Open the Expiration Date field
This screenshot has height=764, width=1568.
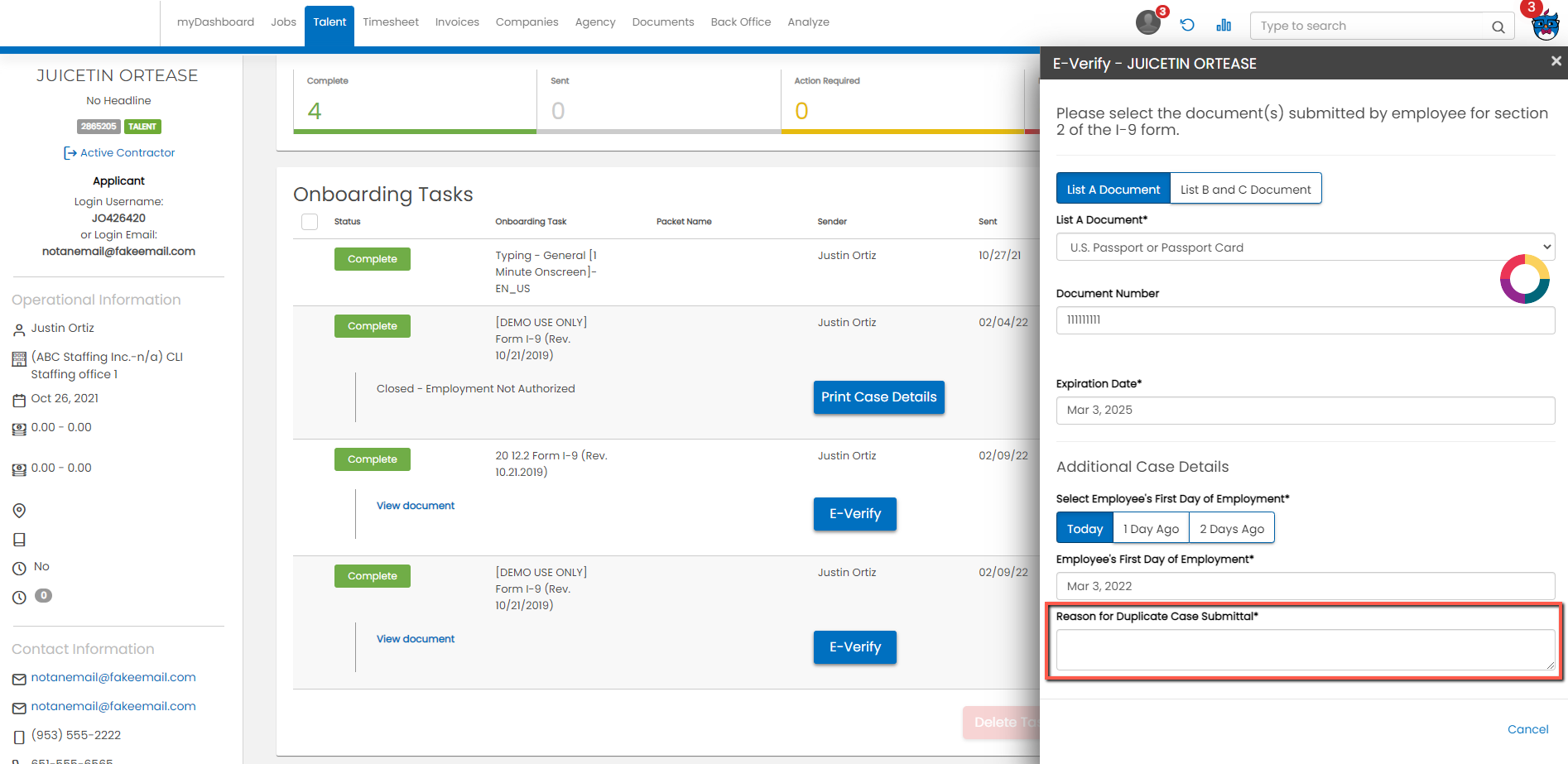[x=1306, y=410]
